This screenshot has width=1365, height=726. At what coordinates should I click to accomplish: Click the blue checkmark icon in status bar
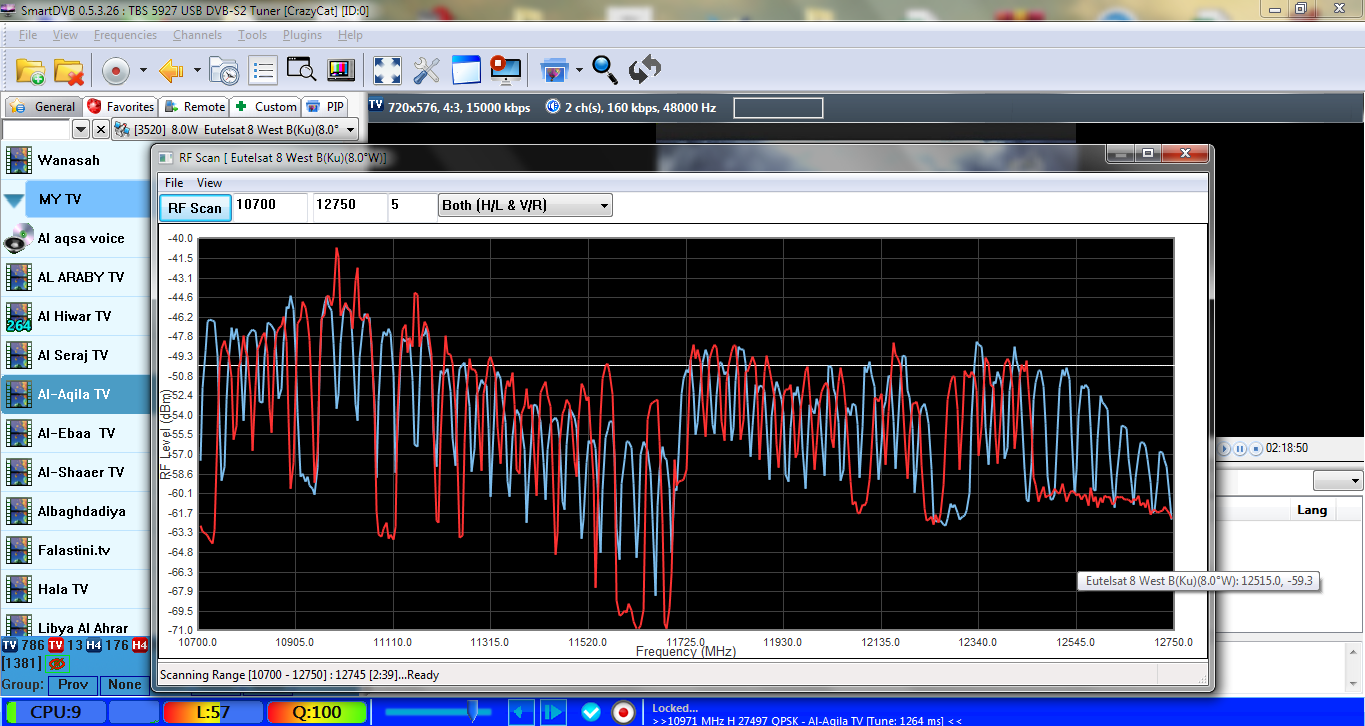pyautogui.click(x=591, y=712)
